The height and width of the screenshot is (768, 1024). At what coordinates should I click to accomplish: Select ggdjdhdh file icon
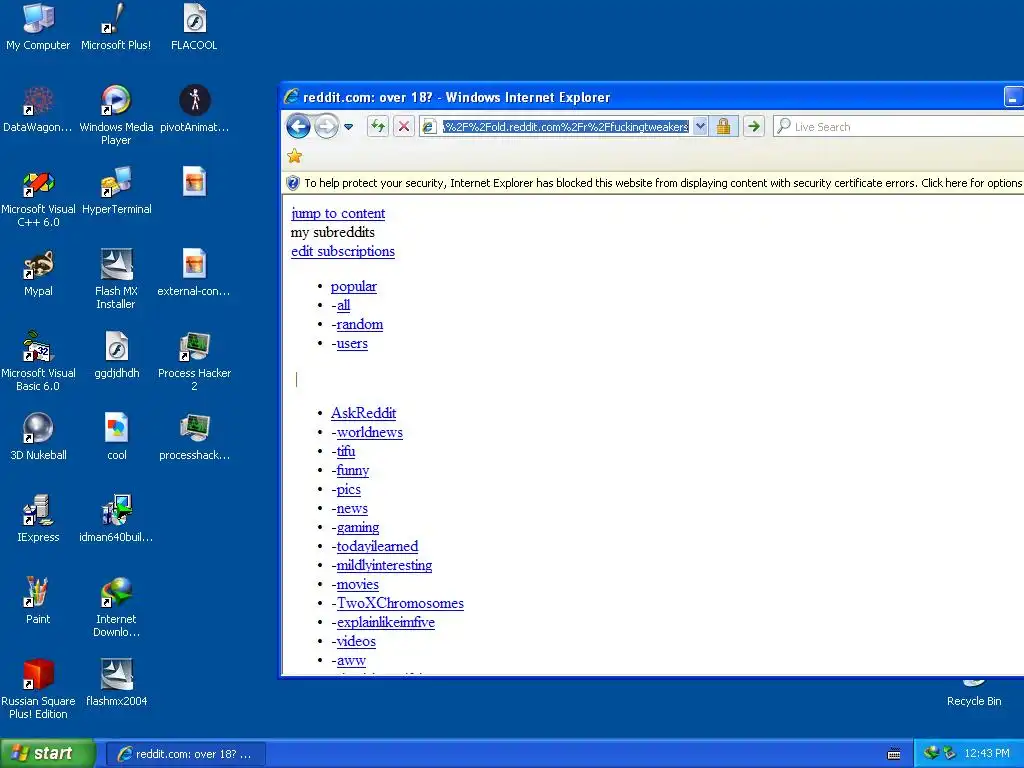coord(116,355)
